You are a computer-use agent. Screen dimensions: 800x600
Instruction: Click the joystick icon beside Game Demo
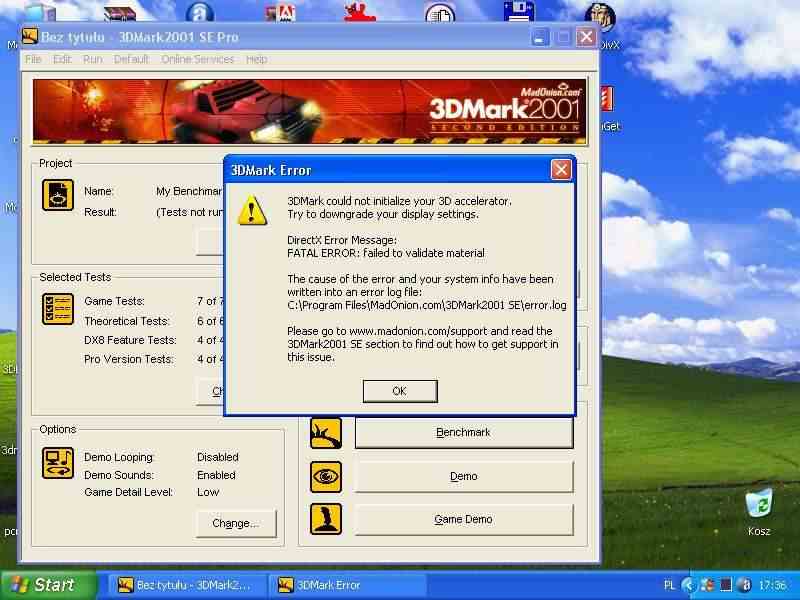tap(326, 519)
